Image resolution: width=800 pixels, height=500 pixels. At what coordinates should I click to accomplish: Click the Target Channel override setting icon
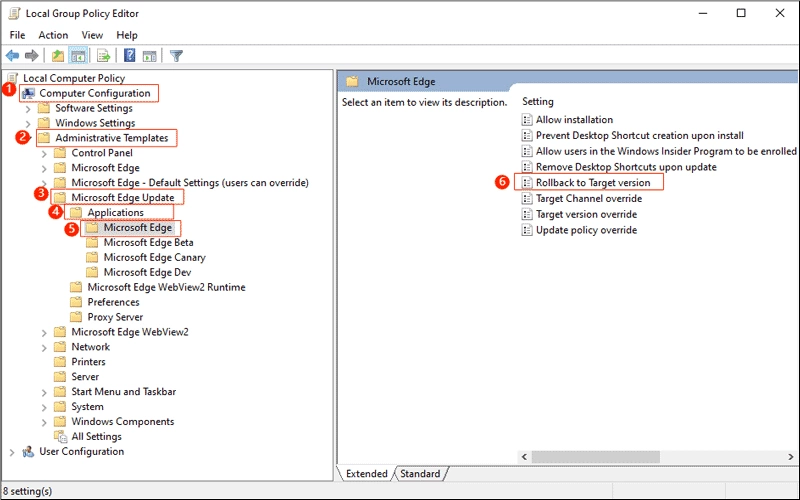tap(527, 198)
